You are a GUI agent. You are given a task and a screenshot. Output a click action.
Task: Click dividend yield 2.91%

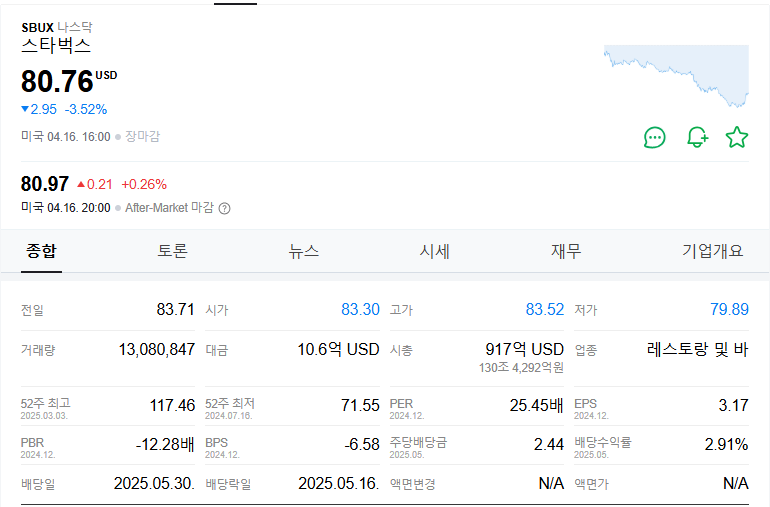(726, 445)
